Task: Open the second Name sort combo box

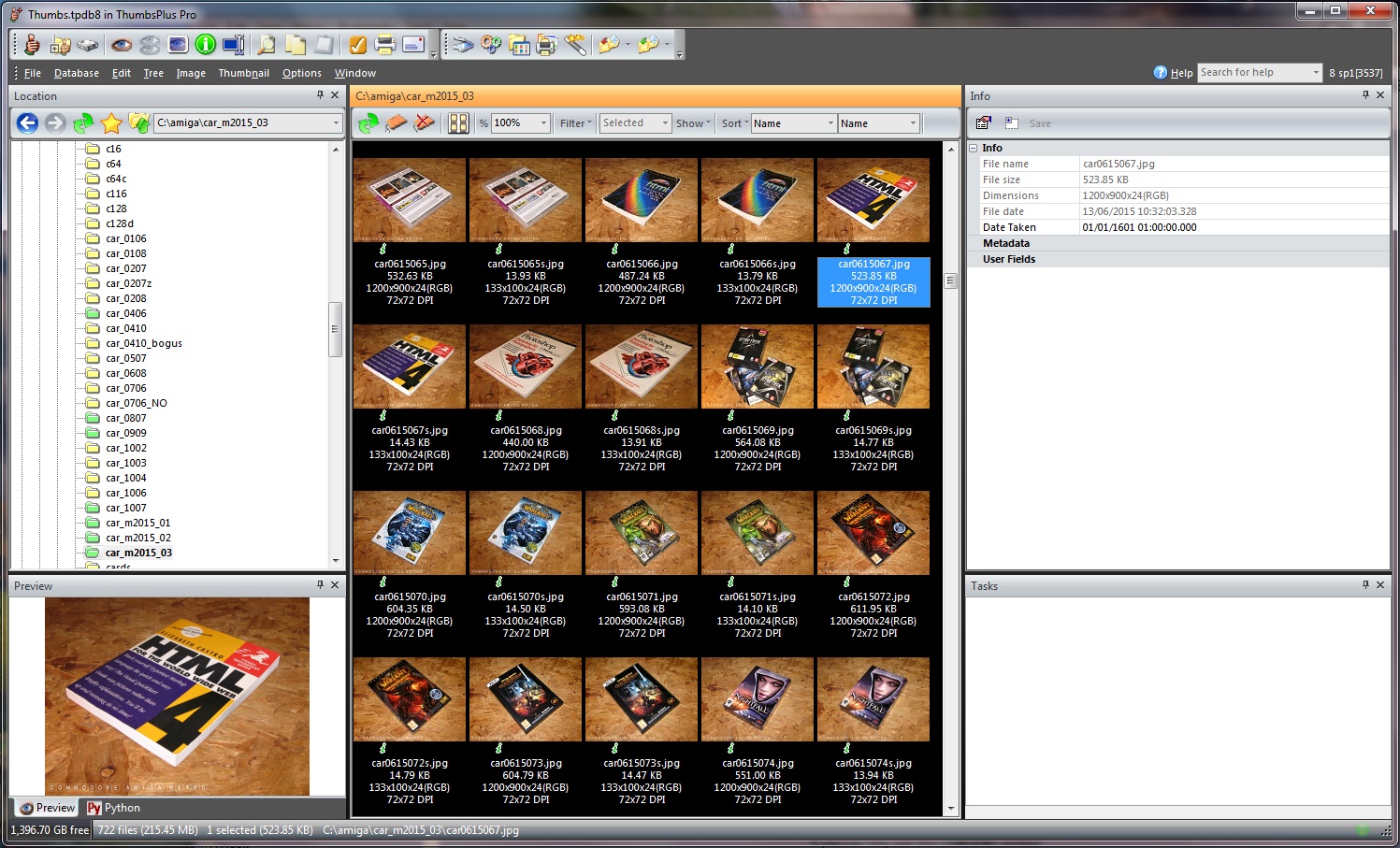Action: point(879,123)
